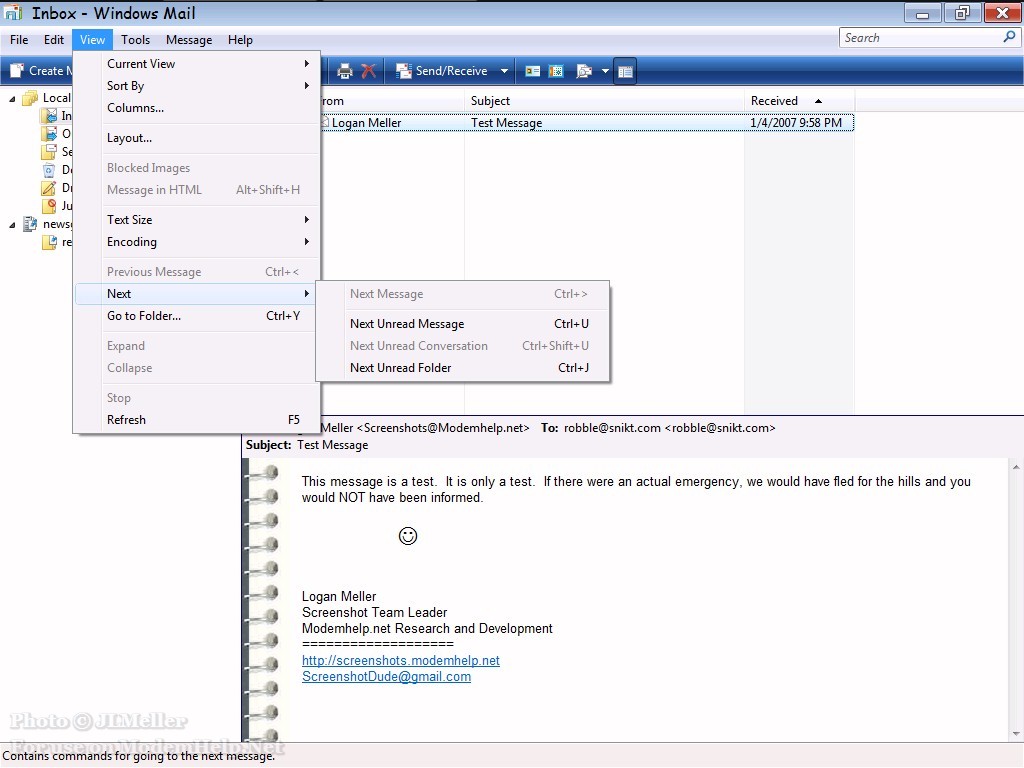Sort by the Received column header
Viewport: 1024px width, 768px height.
point(799,101)
